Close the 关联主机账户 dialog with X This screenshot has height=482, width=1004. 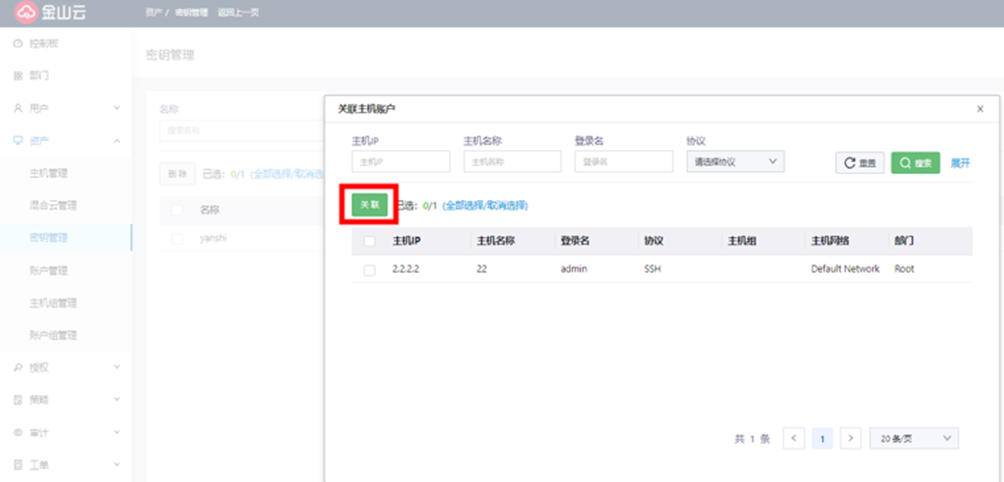980,108
